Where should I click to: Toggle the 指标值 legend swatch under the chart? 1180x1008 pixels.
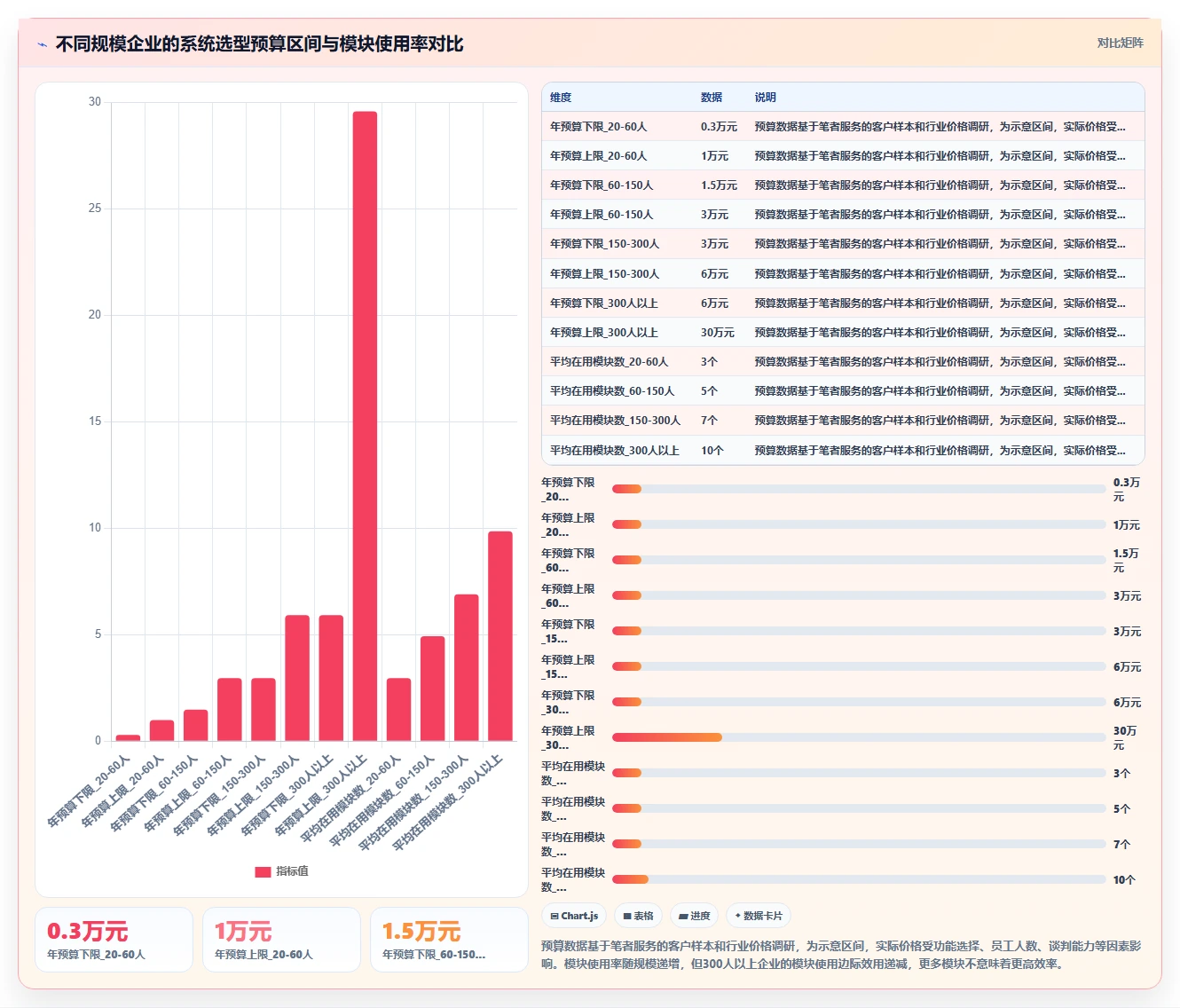coord(263,871)
